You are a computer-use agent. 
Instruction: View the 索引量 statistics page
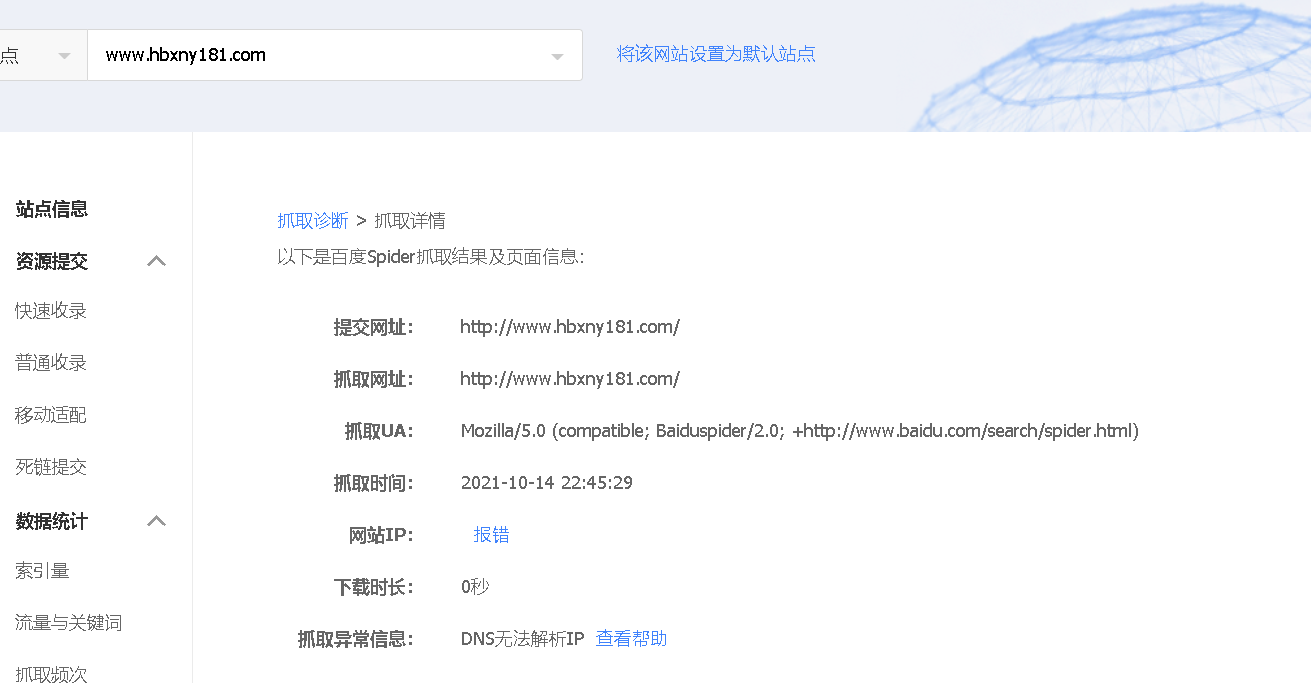click(x=41, y=570)
